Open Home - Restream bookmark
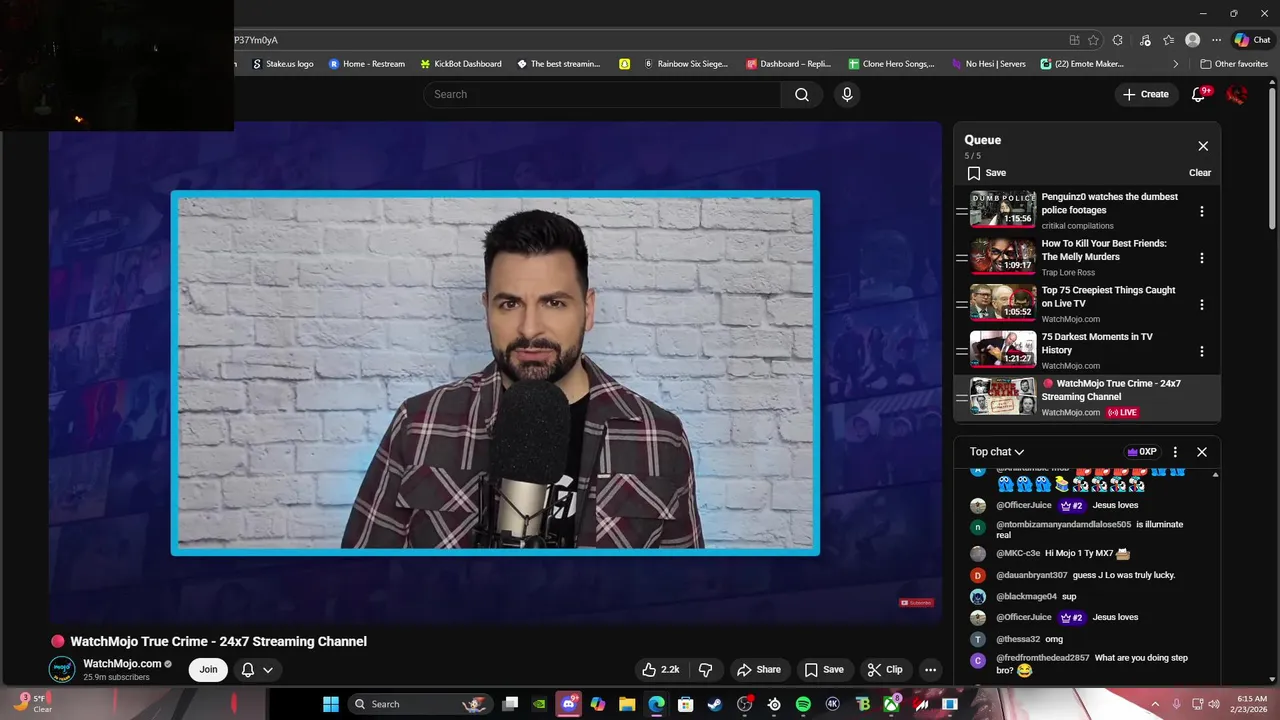This screenshot has height=720, width=1280. pyautogui.click(x=367, y=64)
